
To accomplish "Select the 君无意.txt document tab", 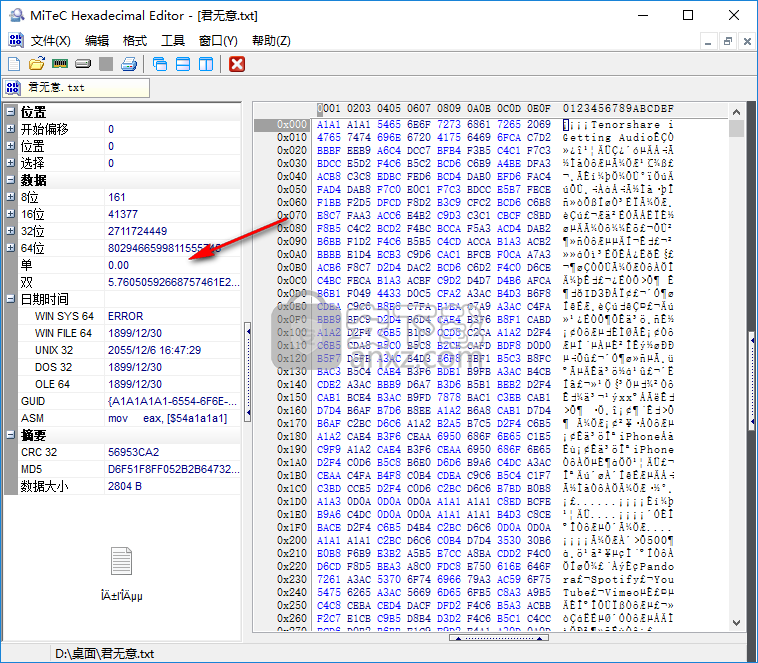I will tap(76, 88).
